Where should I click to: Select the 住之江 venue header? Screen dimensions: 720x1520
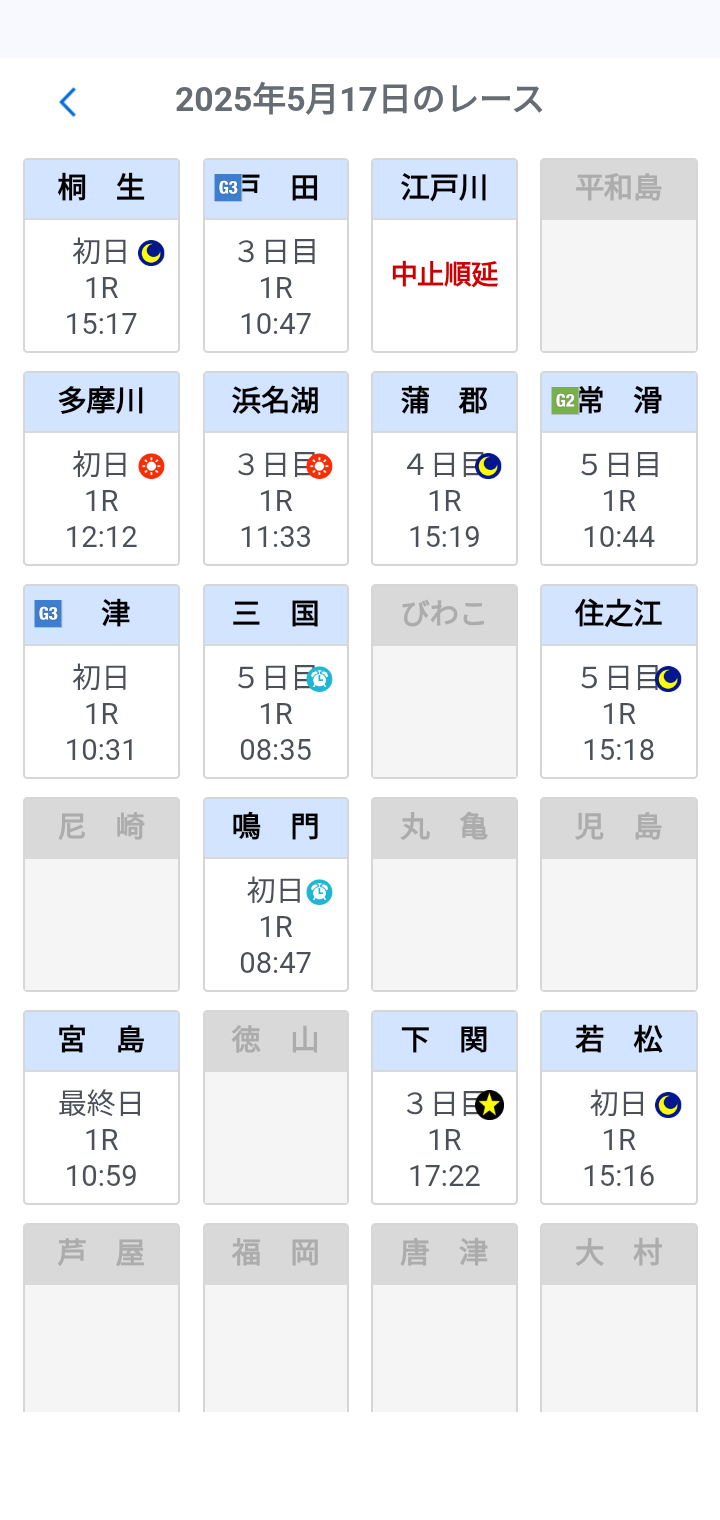tap(618, 614)
